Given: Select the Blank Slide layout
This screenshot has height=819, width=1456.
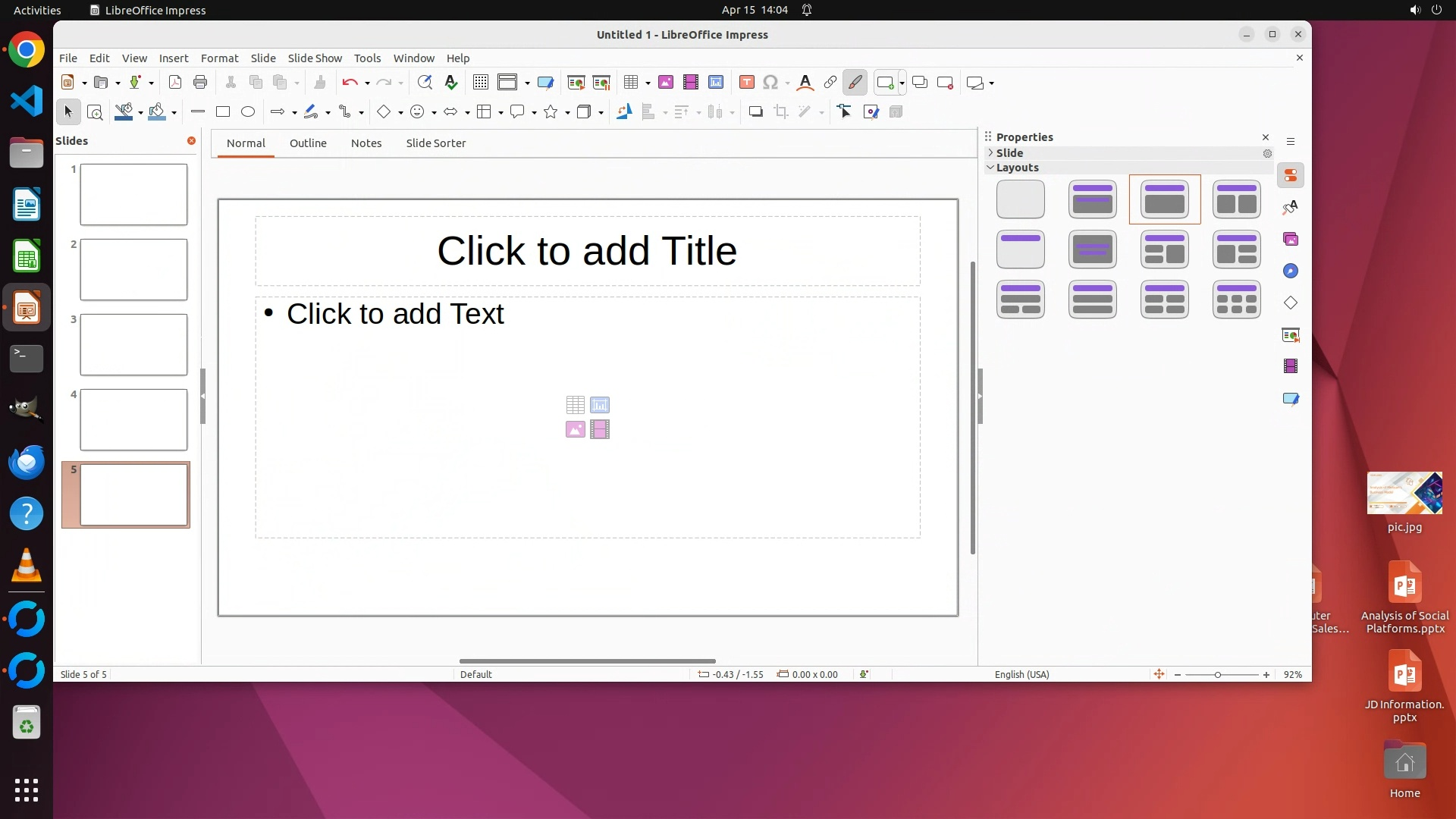Looking at the screenshot, I should (1020, 199).
